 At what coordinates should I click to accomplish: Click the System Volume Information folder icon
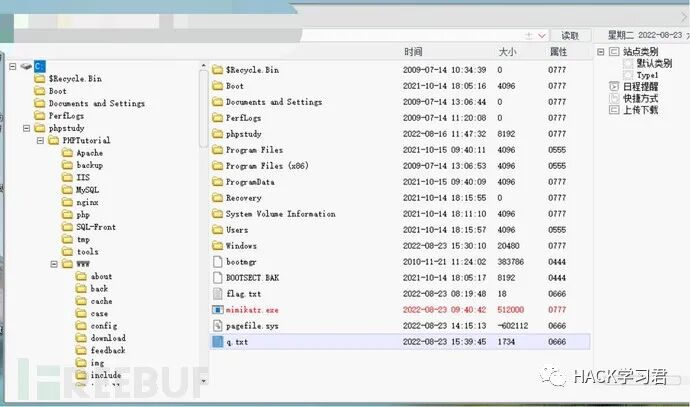(217, 214)
